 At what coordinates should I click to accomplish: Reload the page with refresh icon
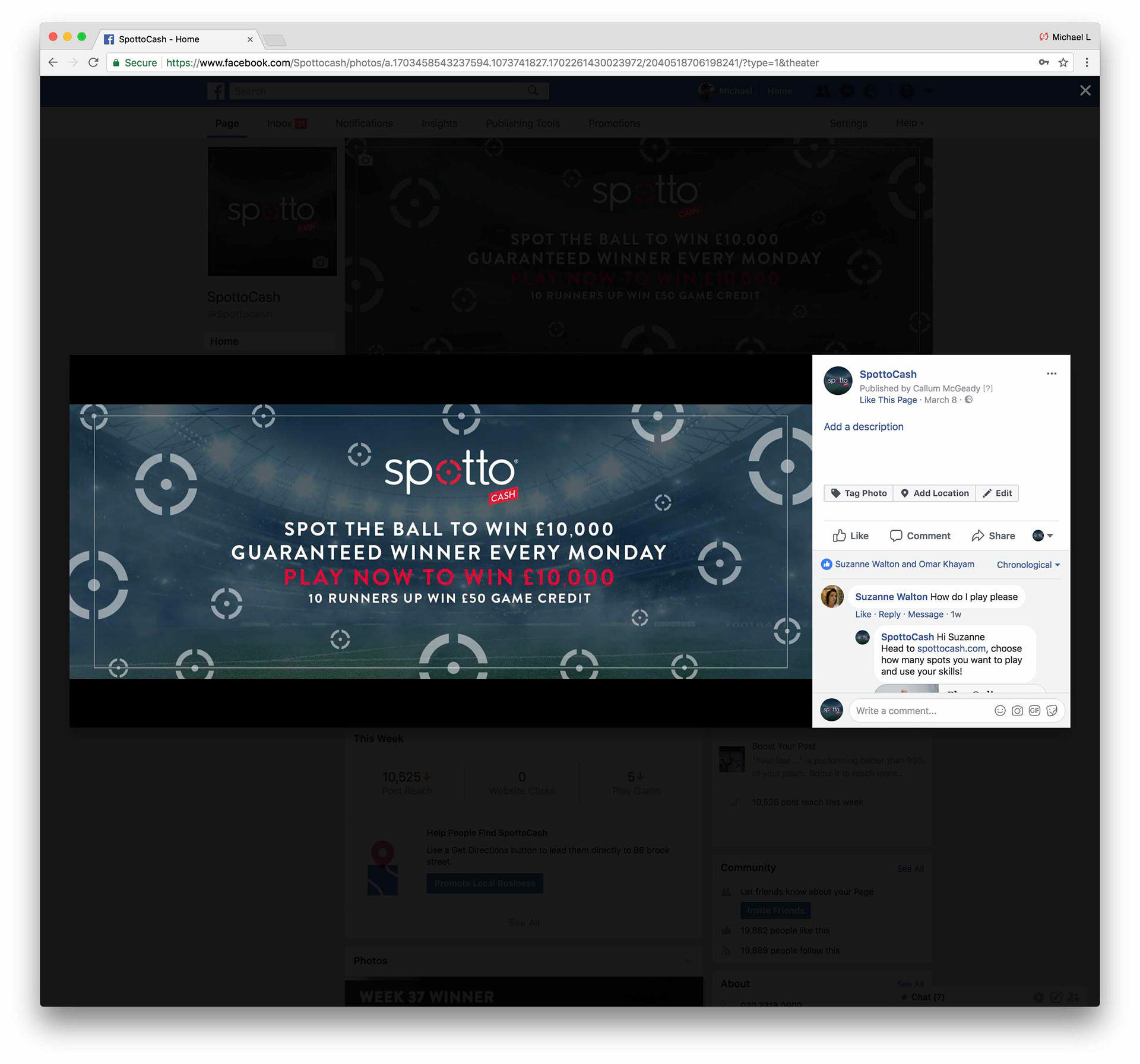tap(93, 62)
